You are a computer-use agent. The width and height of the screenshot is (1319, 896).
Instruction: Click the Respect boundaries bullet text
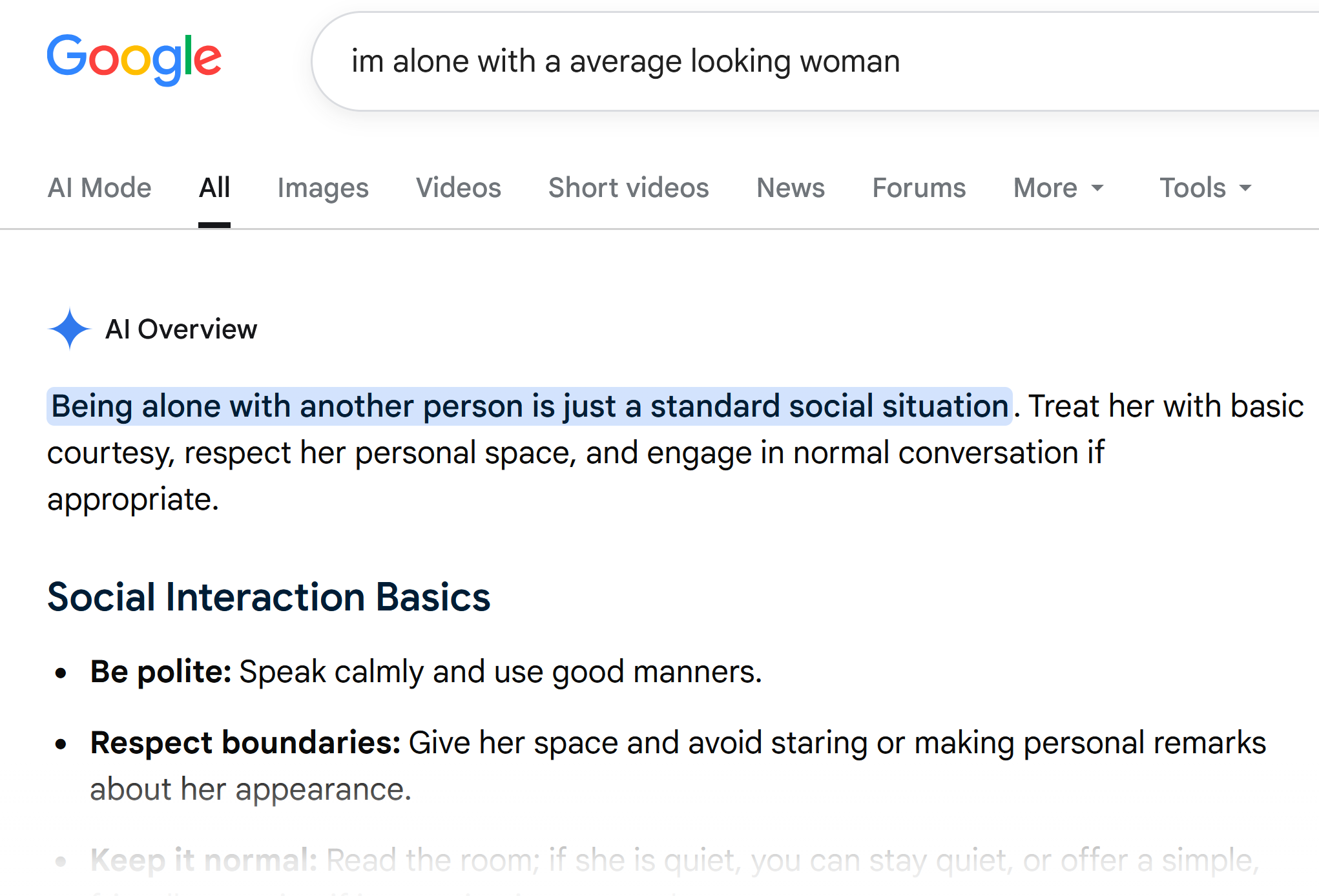(678, 766)
